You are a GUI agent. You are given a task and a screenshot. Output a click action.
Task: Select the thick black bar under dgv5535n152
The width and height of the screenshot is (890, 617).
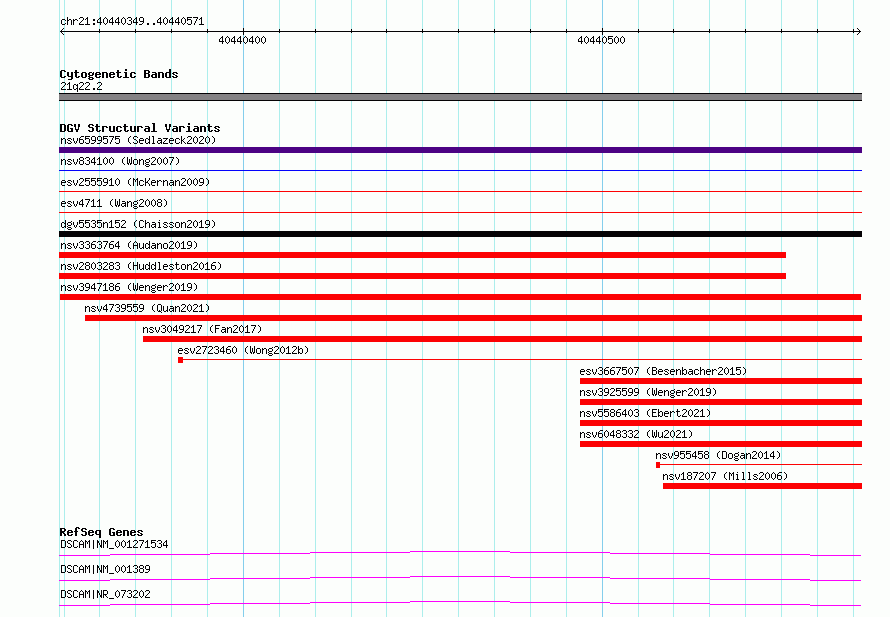pyautogui.click(x=460, y=234)
